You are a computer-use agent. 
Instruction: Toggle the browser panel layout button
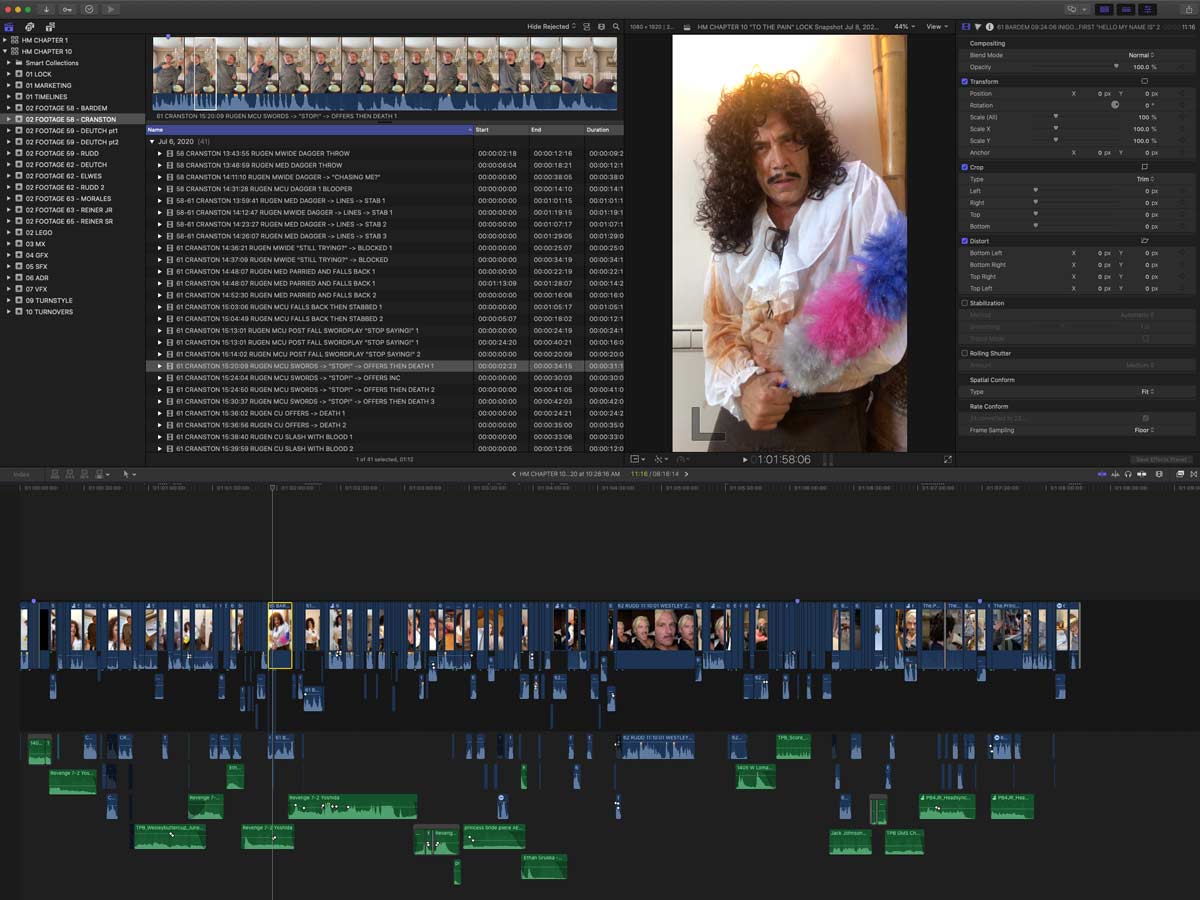point(1104,9)
